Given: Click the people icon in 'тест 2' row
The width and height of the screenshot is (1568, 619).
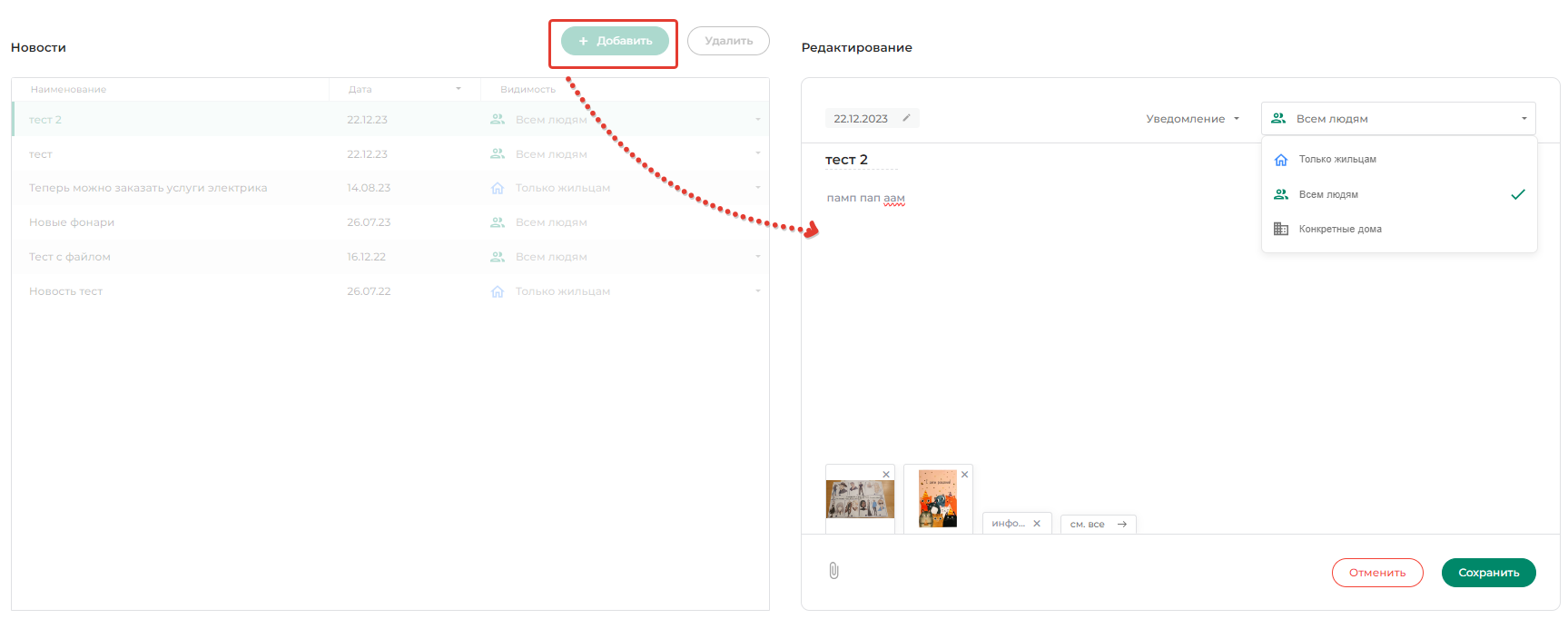Looking at the screenshot, I should click(498, 119).
